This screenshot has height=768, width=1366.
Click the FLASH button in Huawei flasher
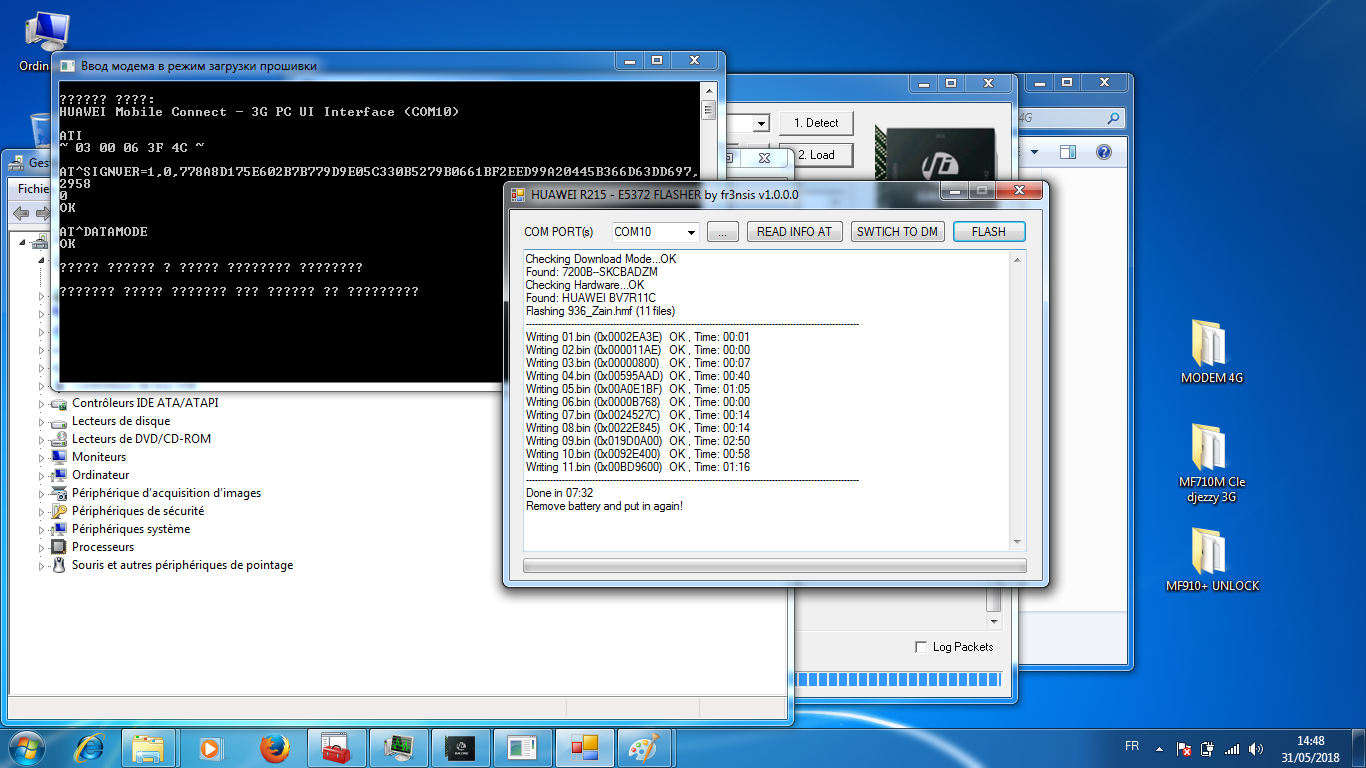pos(989,232)
